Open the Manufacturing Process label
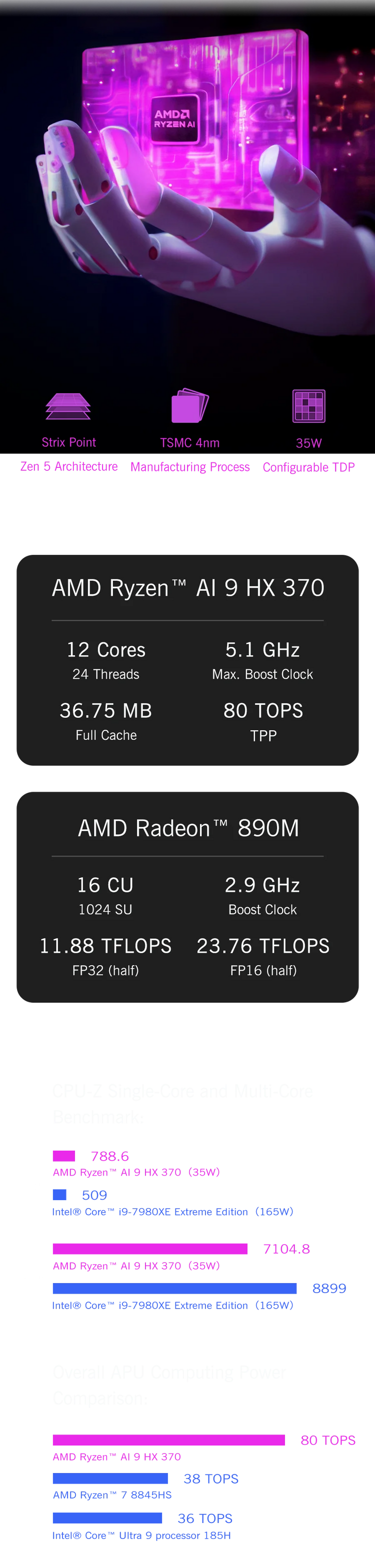The image size is (375, 1568). point(190,467)
